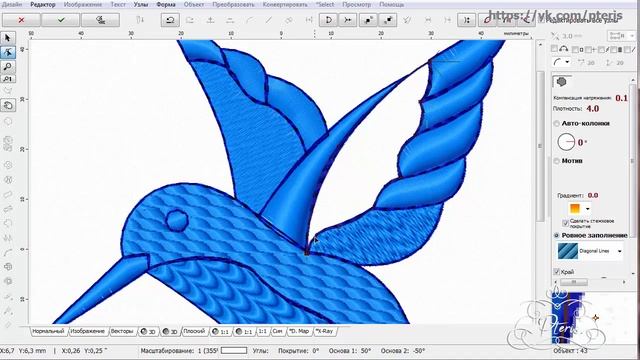Screen dimensions: 640x360
Task: Click the Diagonal Lines pattern thumbnail
Action: pos(568,251)
